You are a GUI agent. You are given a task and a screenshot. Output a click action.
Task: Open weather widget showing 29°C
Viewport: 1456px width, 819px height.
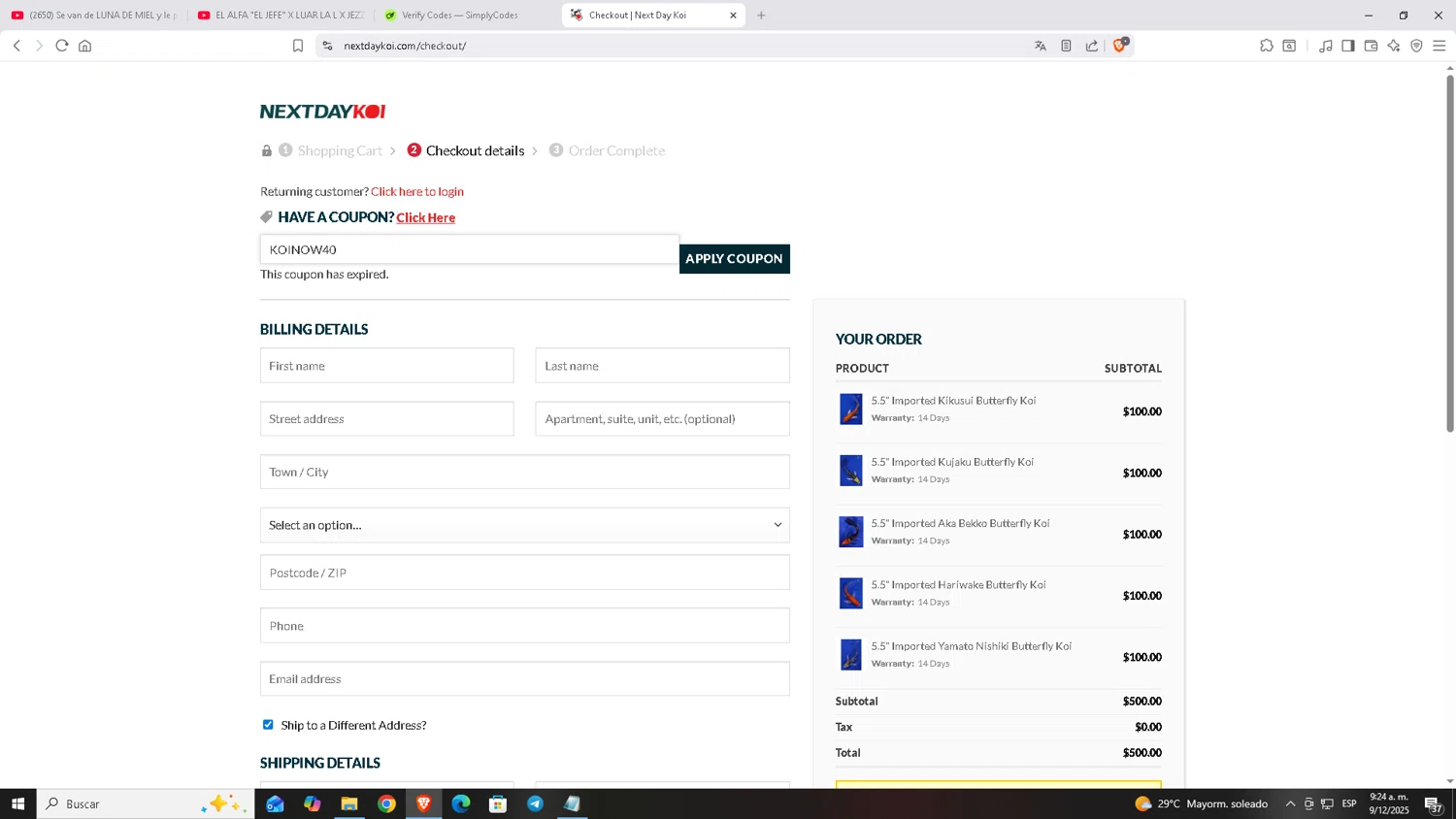(x=1201, y=803)
